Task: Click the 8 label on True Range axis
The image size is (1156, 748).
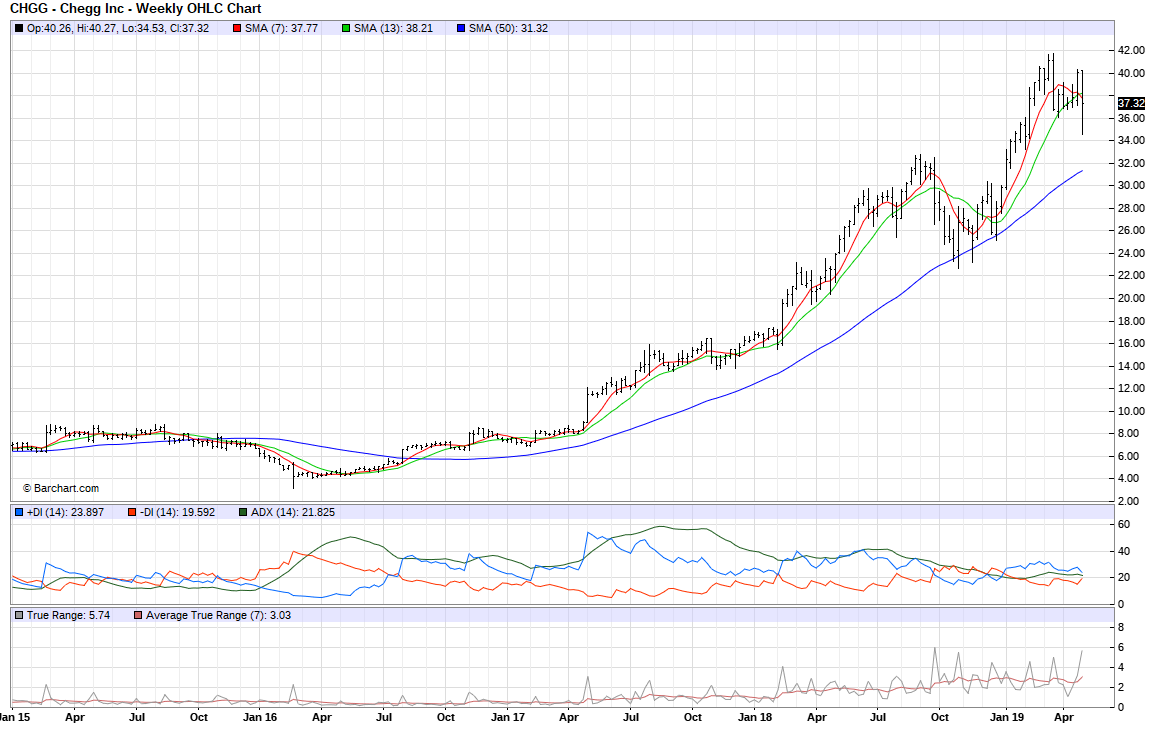Action: pos(1121,628)
